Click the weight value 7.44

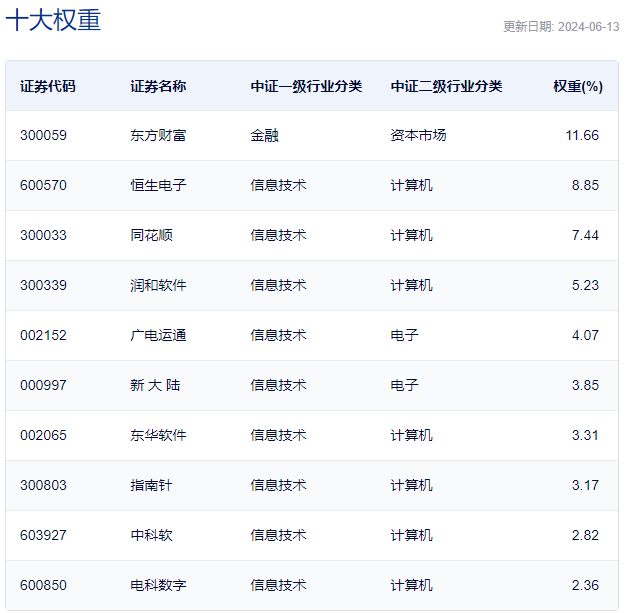(x=585, y=235)
